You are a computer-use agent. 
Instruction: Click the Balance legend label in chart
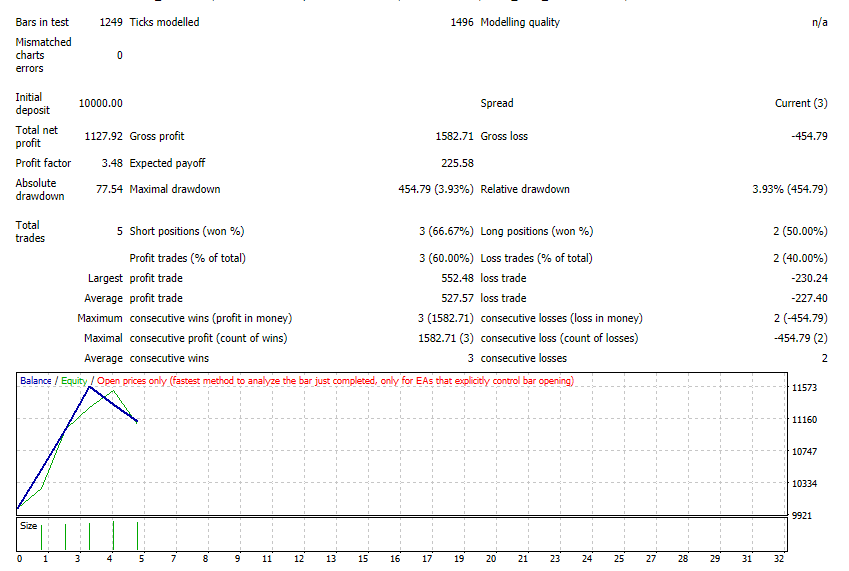[x=36, y=380]
